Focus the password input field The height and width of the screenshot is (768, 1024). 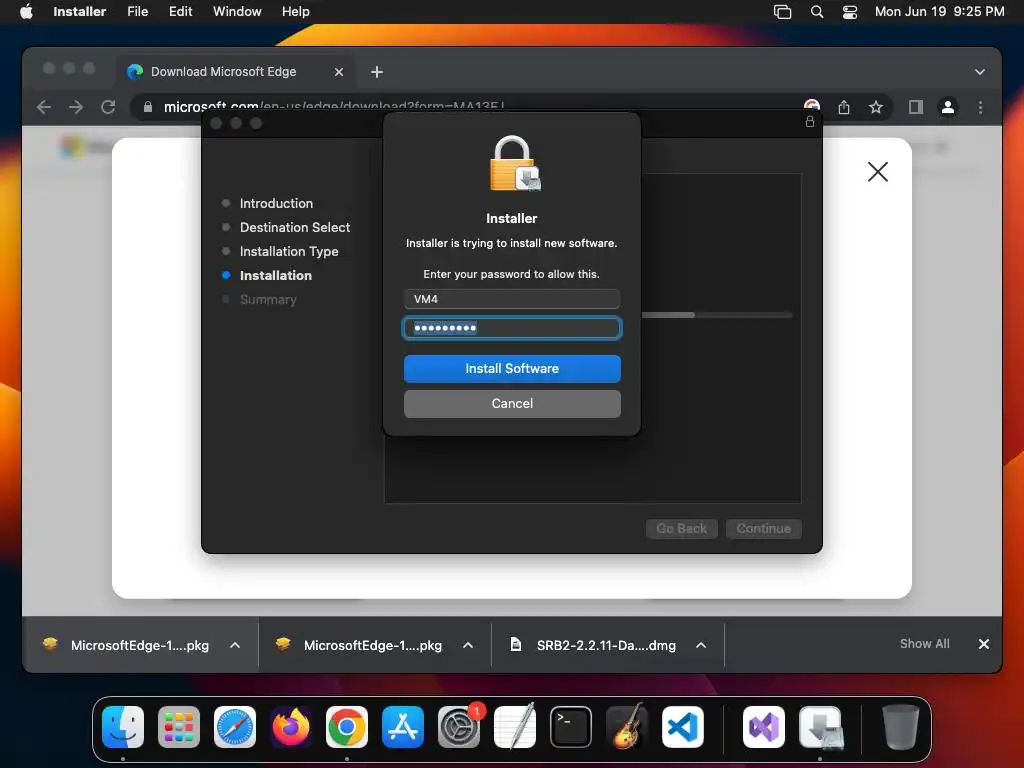point(512,328)
